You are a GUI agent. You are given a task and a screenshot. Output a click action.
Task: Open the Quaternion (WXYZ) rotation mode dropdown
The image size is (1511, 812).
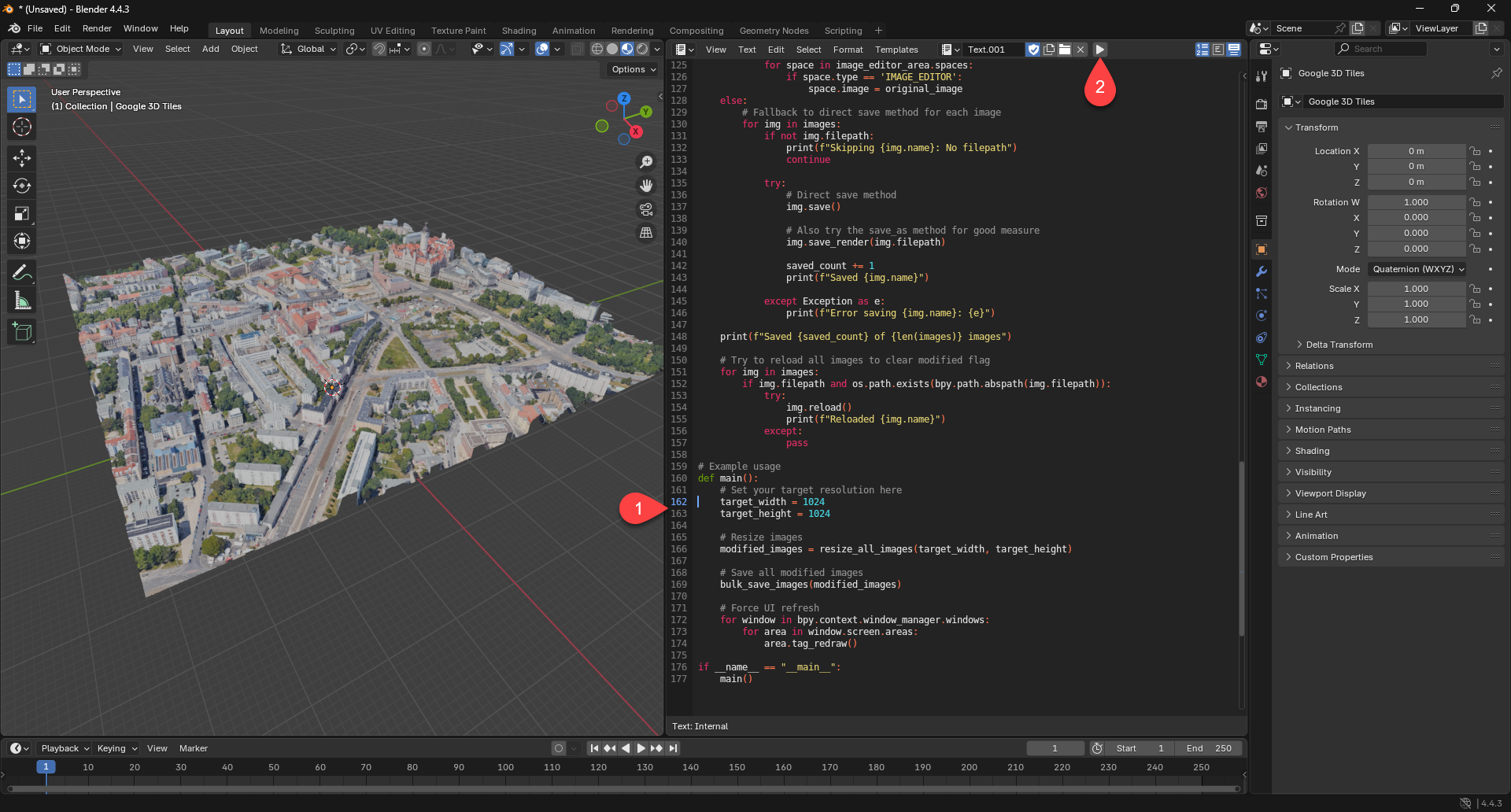point(1417,269)
